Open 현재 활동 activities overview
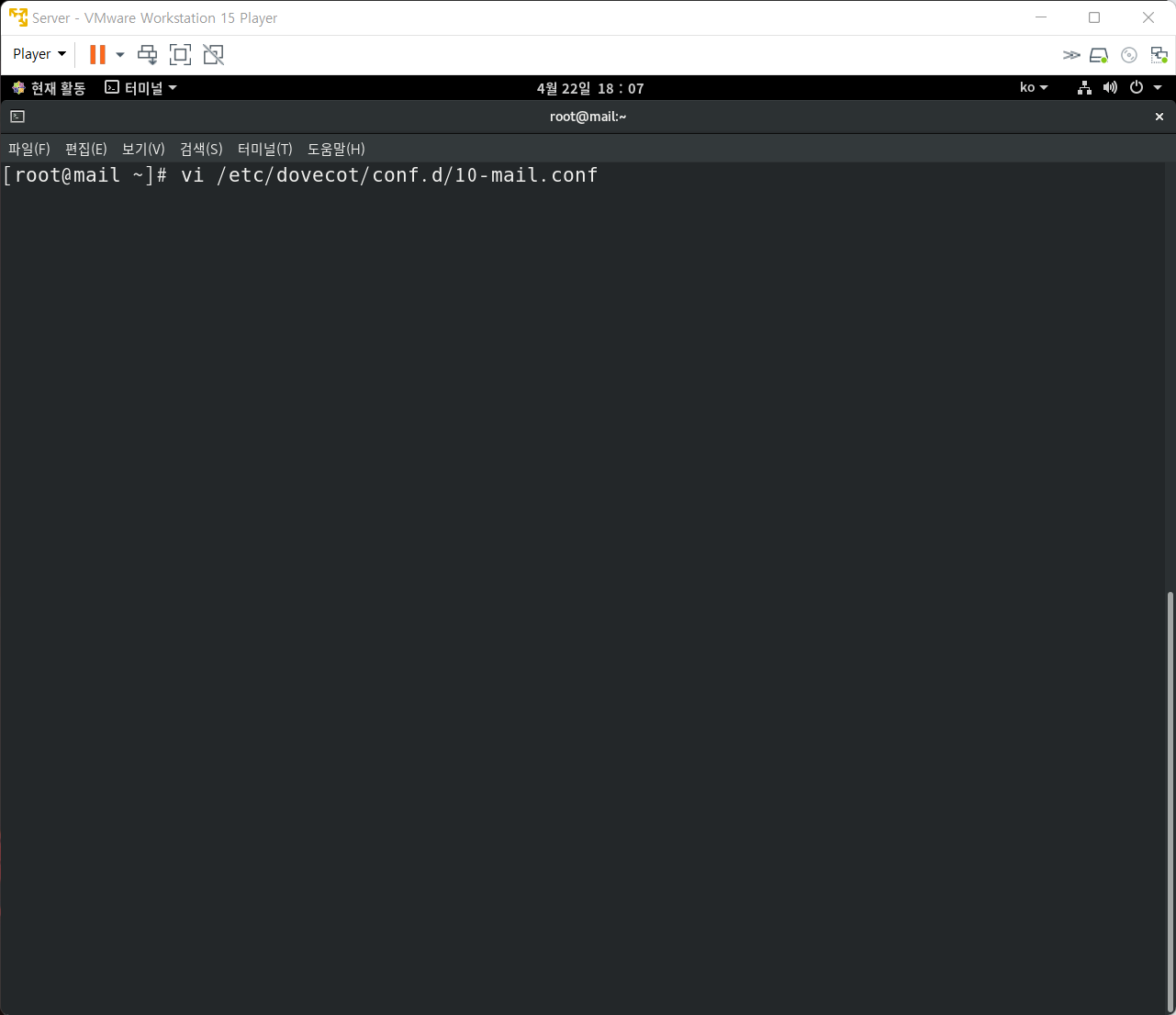1176x1015 pixels. point(50,88)
